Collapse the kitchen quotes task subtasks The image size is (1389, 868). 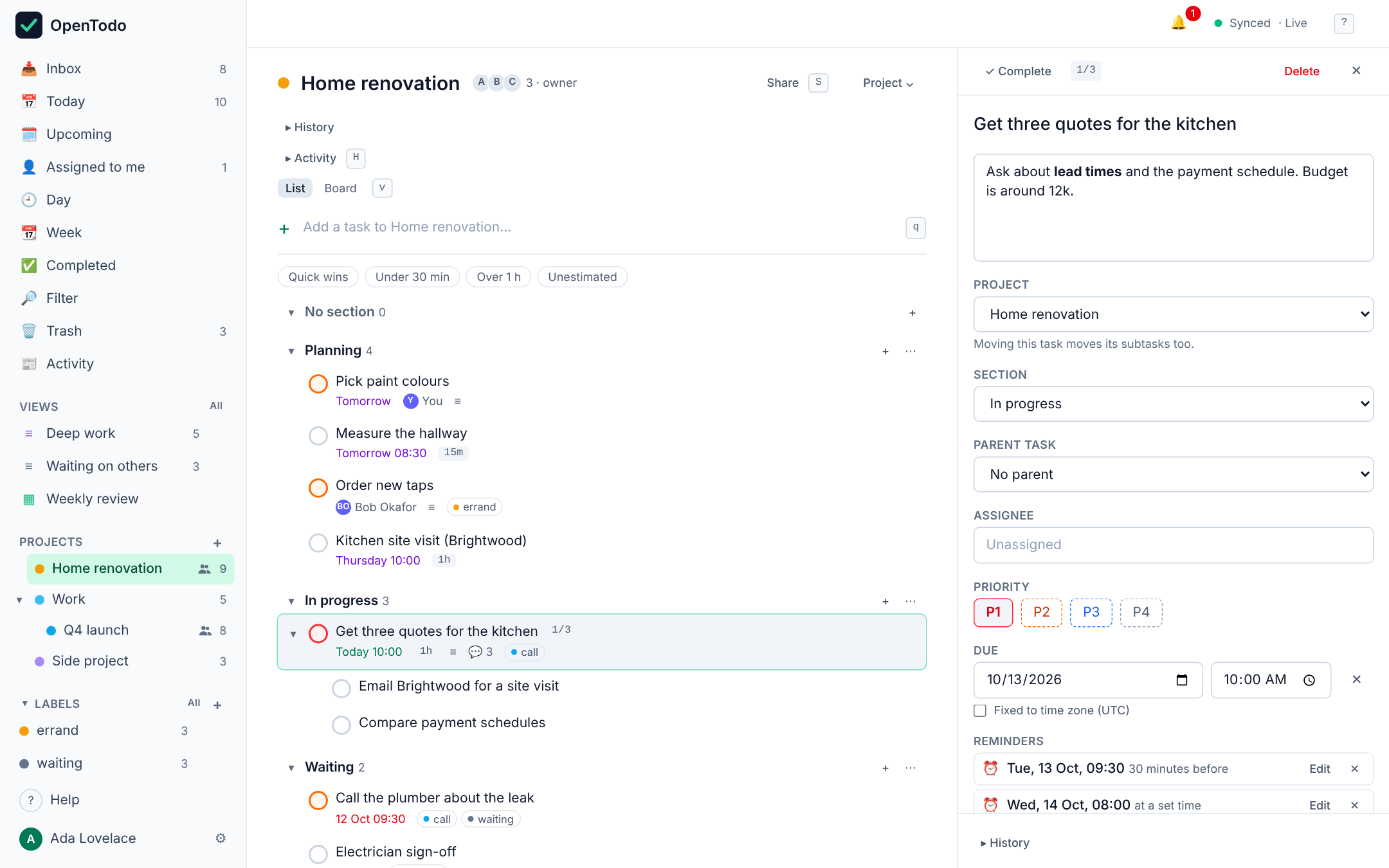[x=293, y=635]
